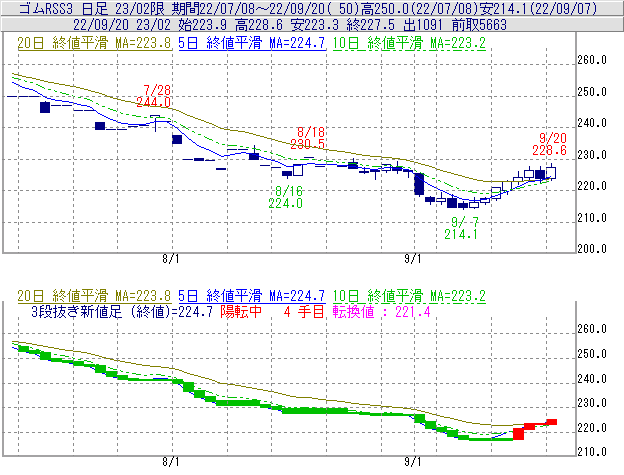Click the period text 22/07/08～22/09/20

262,8
